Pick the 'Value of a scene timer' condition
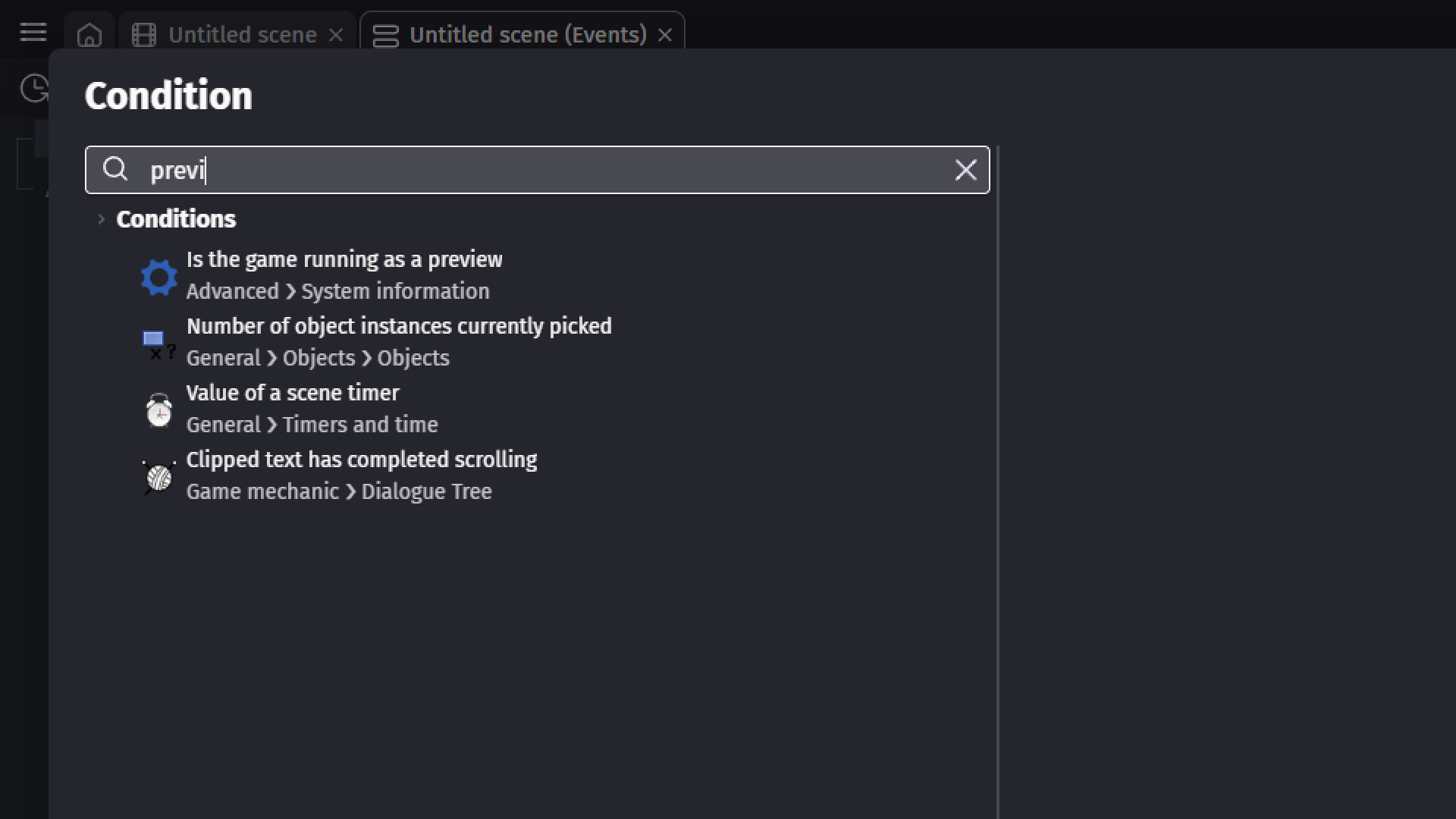1456x819 pixels. pyautogui.click(x=293, y=394)
